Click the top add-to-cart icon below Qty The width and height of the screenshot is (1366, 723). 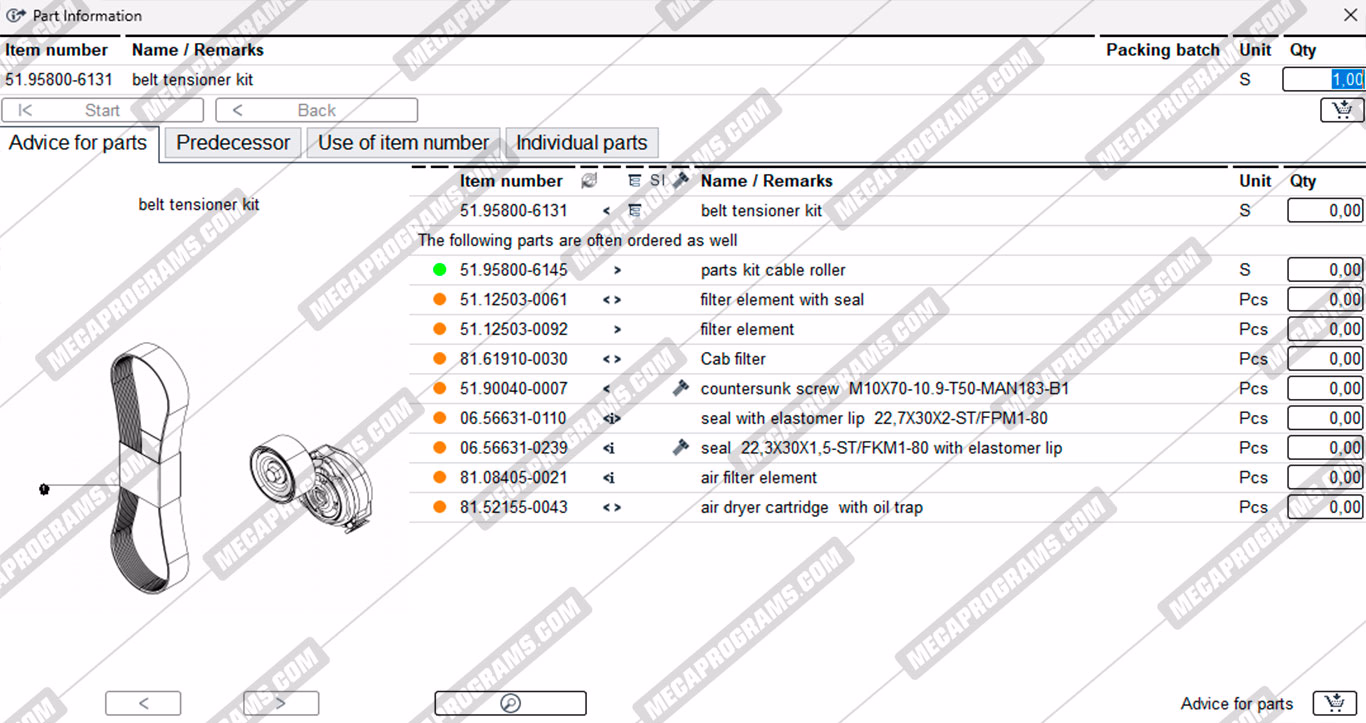1342,110
